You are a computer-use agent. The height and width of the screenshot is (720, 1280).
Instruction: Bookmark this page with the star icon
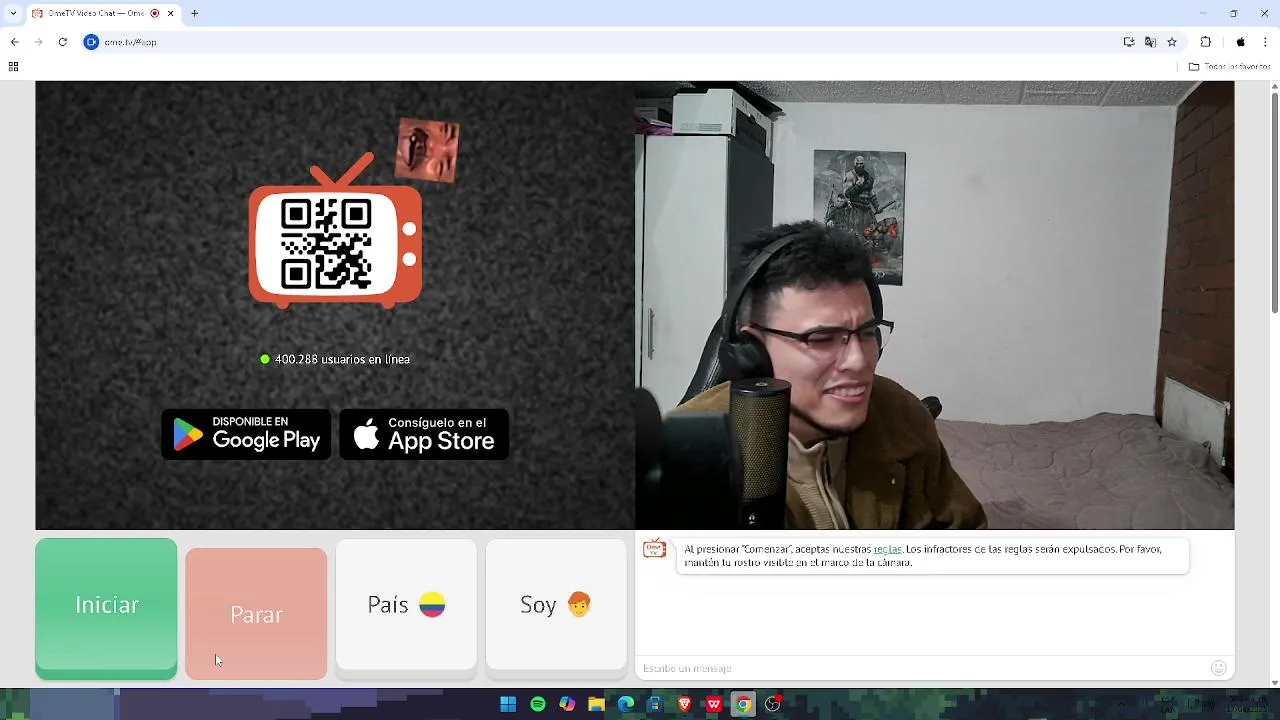[1172, 42]
